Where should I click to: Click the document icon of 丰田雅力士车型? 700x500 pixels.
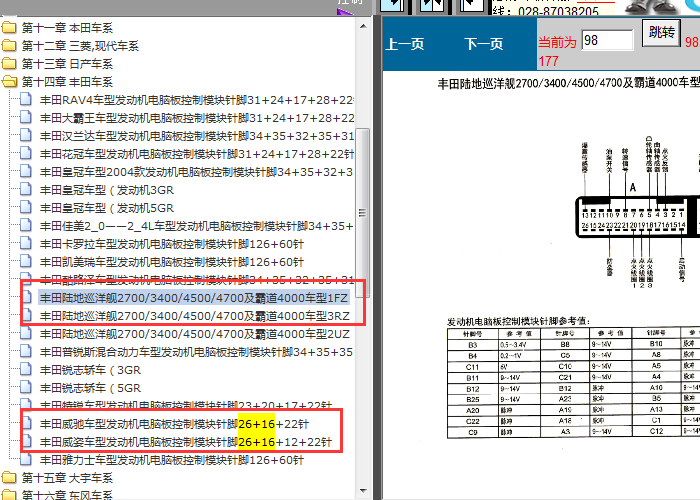pyautogui.click(x=26, y=460)
